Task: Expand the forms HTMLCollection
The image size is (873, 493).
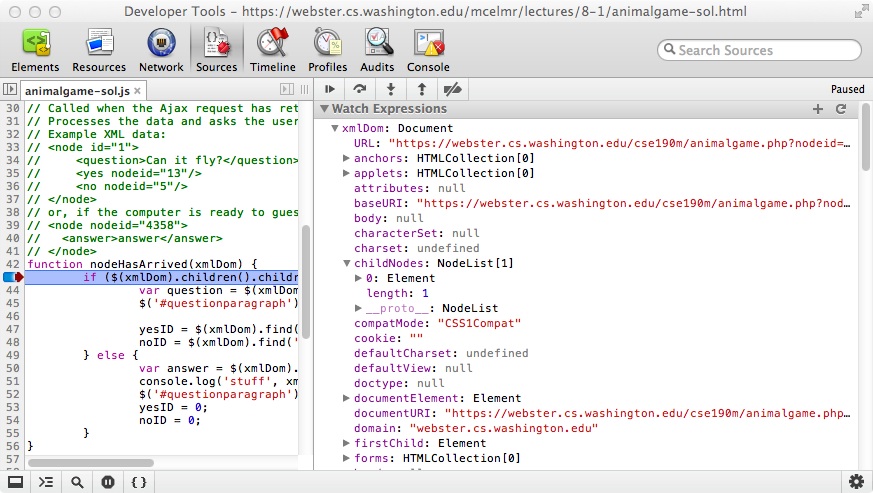Action: click(x=346, y=458)
